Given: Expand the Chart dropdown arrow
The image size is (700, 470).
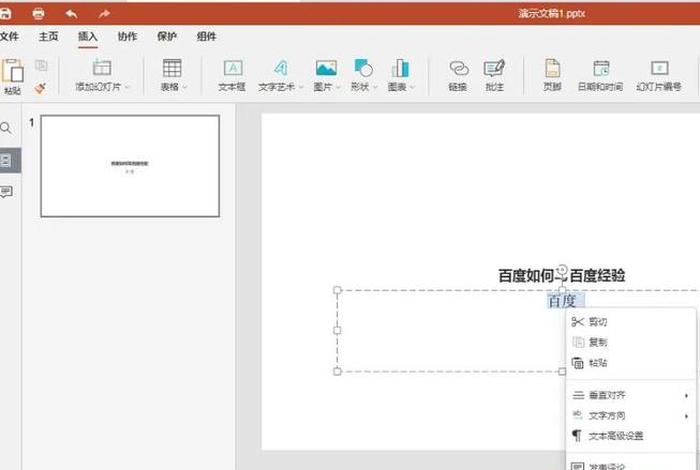Looking at the screenshot, I should click(x=412, y=87).
